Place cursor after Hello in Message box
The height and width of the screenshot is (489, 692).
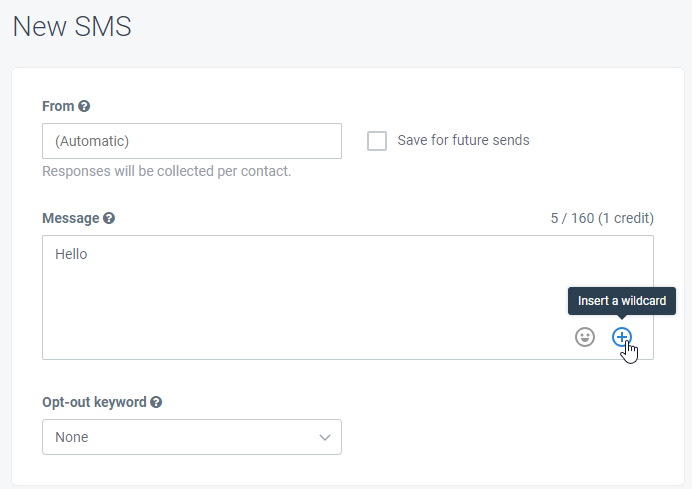tap(88, 254)
